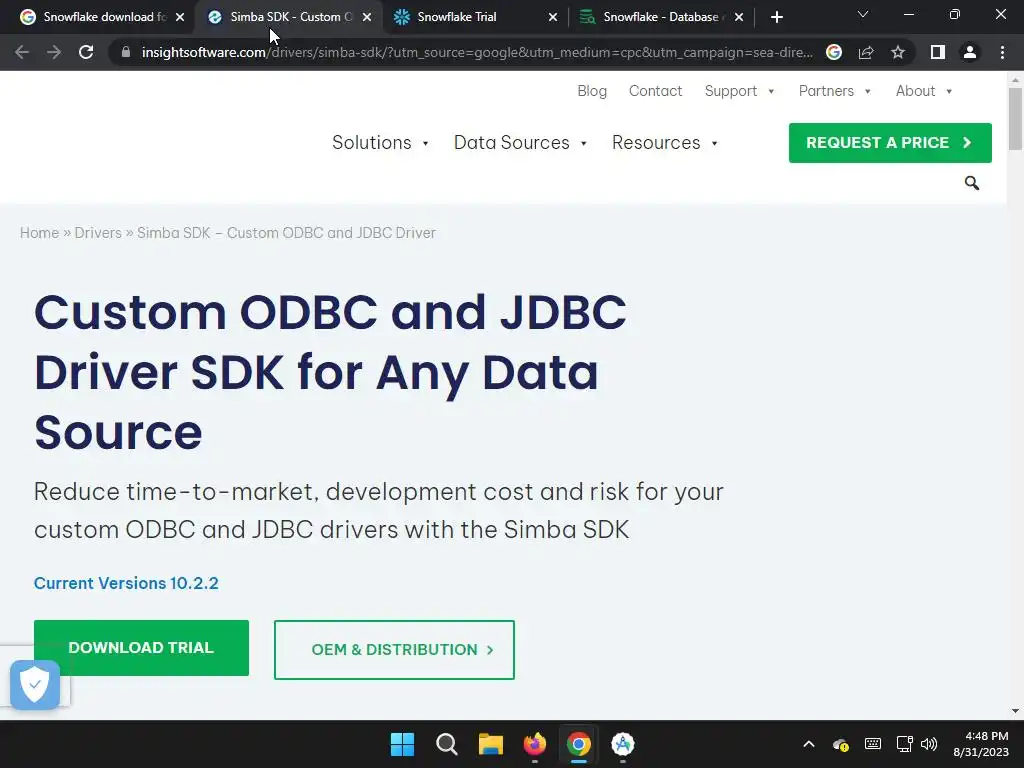Open the round white taskbar app icon

623,744
